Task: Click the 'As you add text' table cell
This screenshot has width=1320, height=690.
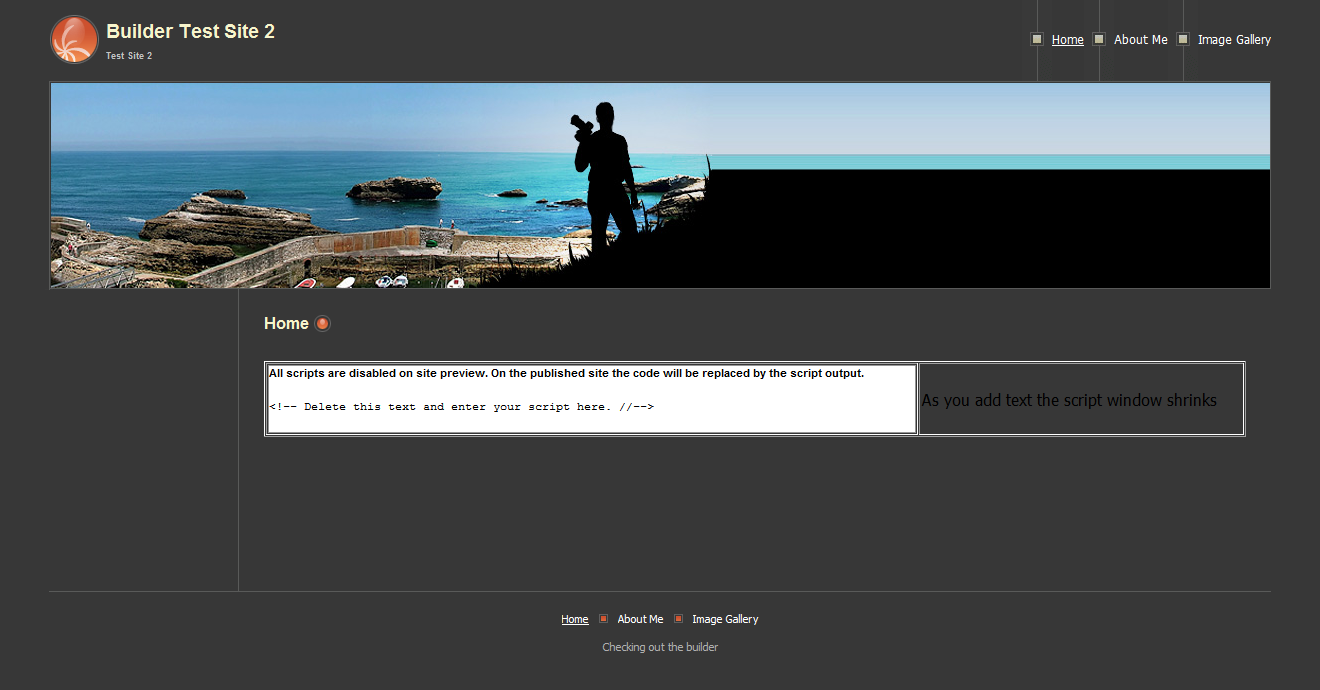Action: coord(1080,400)
